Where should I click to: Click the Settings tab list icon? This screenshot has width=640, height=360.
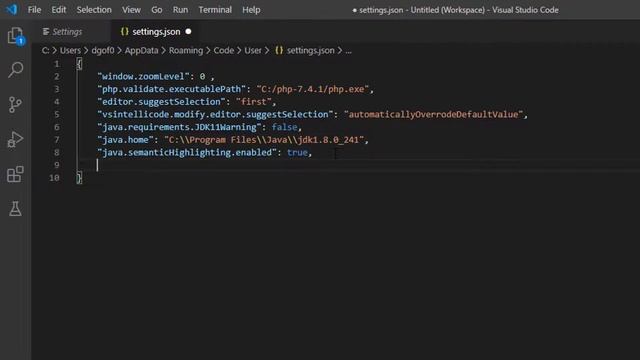tap(46, 31)
